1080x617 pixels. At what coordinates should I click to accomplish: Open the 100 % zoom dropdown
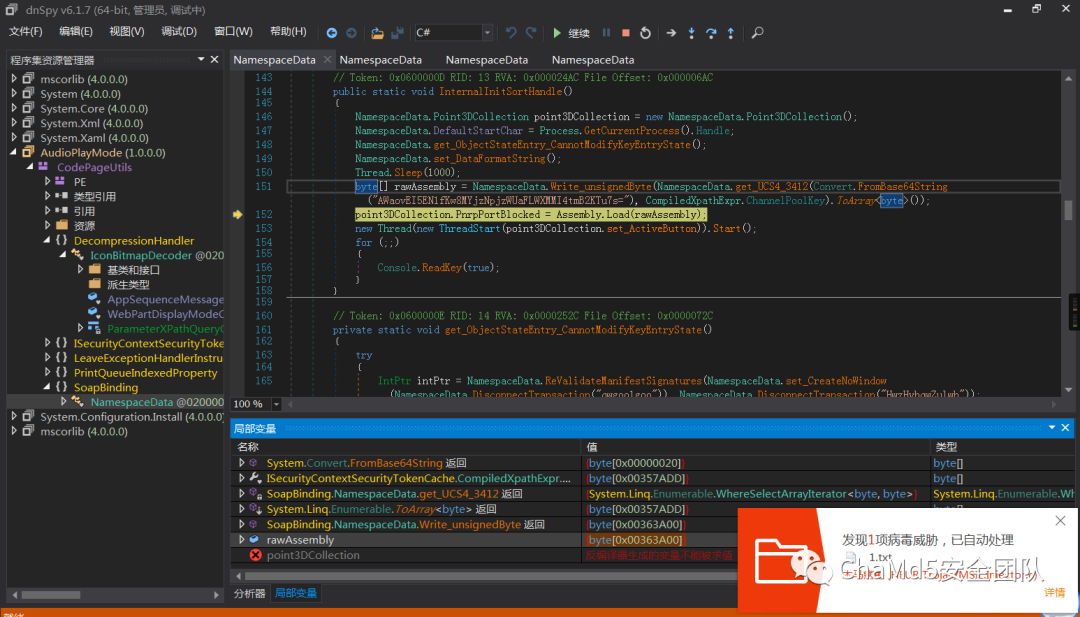click(x=277, y=404)
